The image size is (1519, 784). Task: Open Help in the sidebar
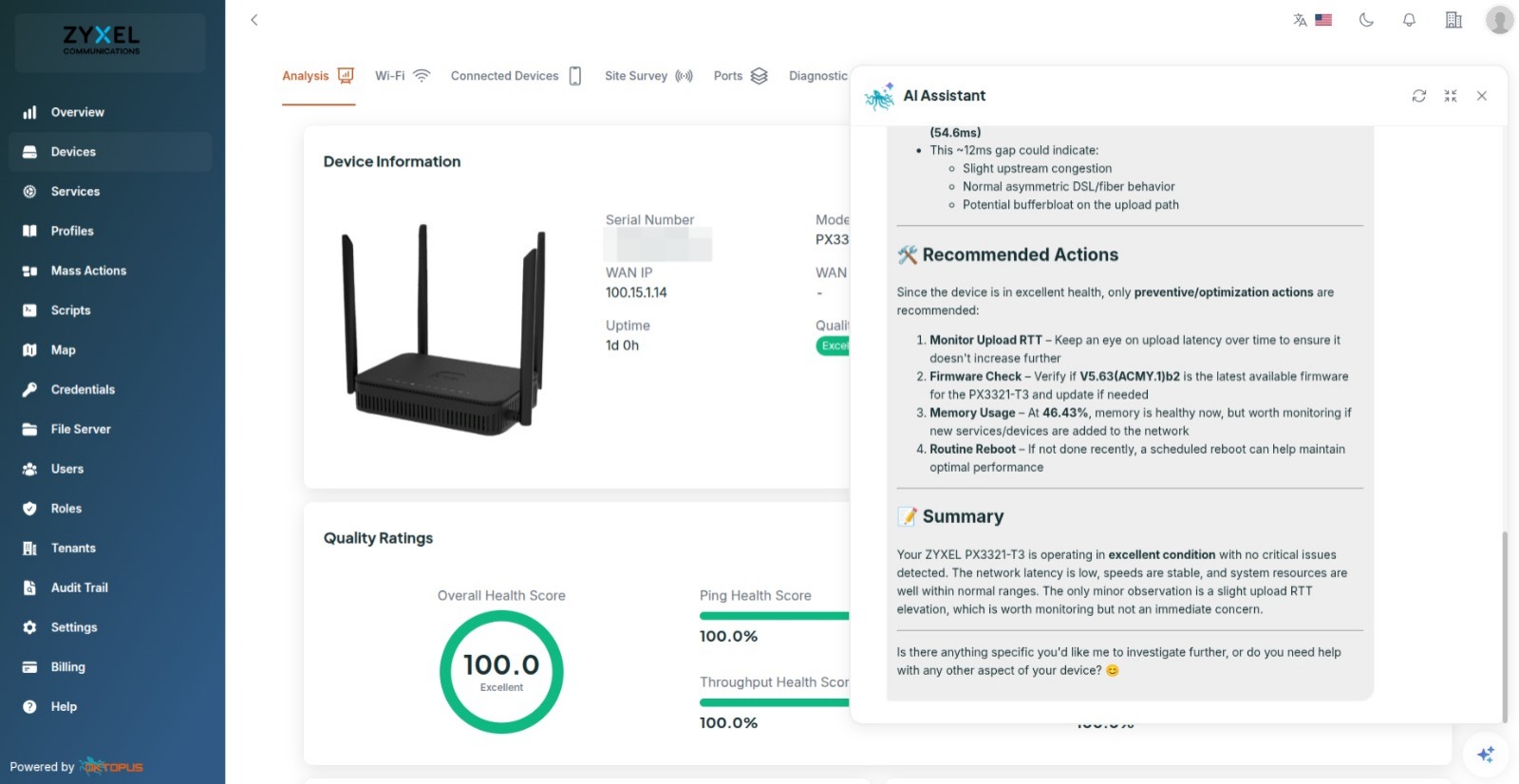[x=110, y=706]
